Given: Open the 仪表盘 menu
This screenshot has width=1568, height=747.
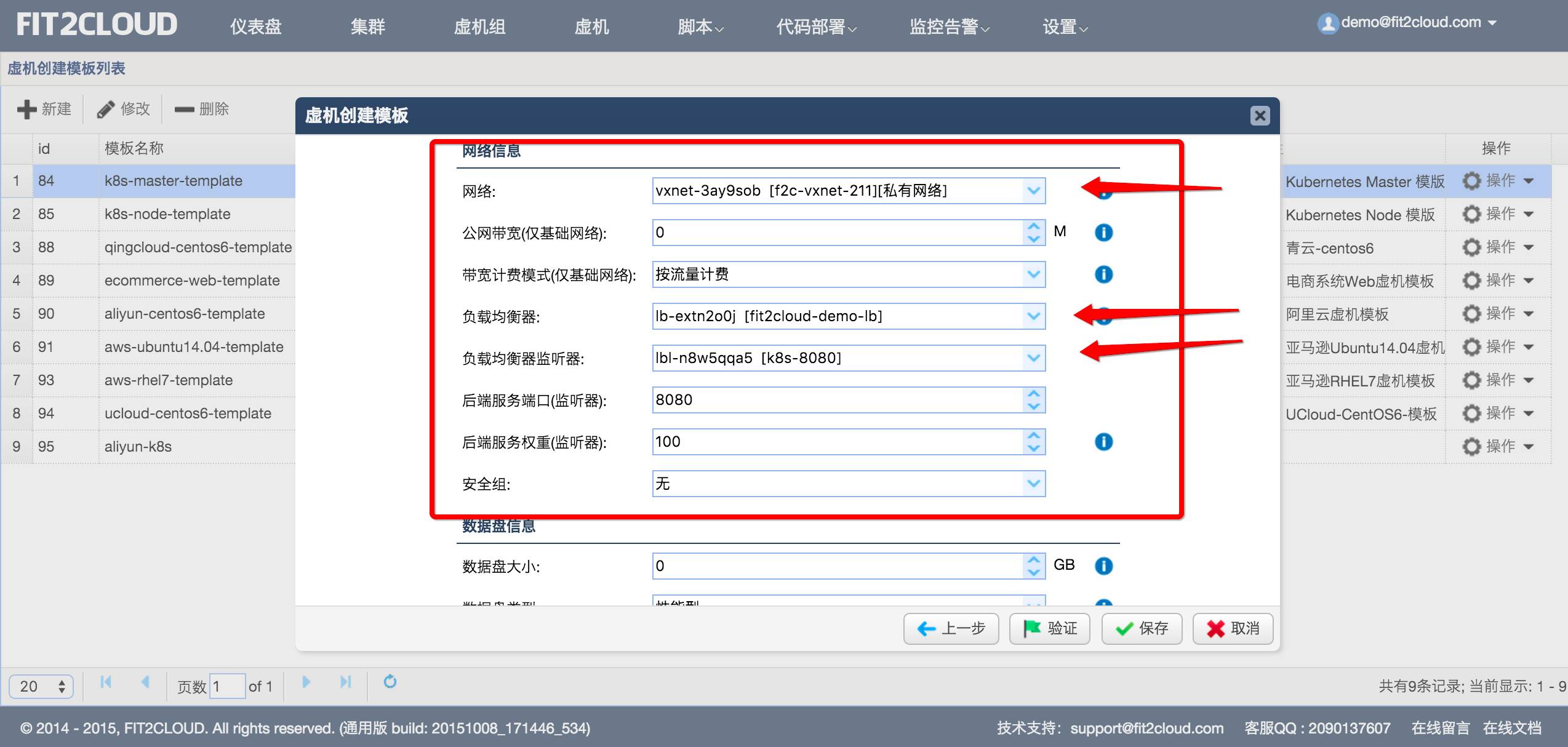Looking at the screenshot, I should (255, 27).
